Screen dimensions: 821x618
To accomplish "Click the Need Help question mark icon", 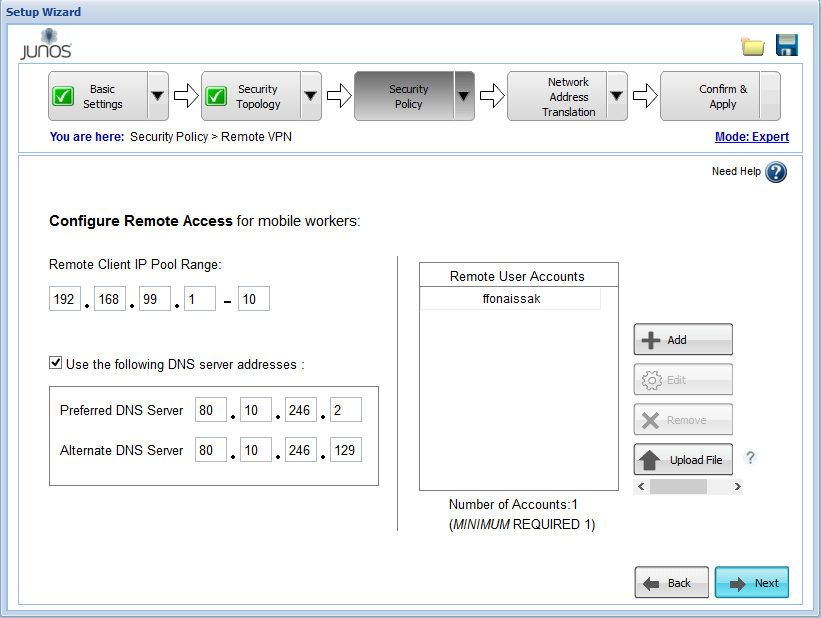I will coord(775,172).
